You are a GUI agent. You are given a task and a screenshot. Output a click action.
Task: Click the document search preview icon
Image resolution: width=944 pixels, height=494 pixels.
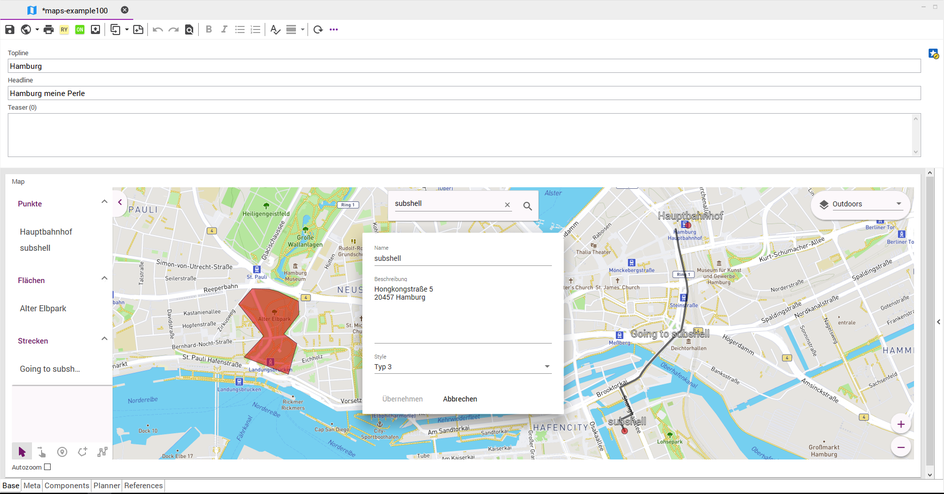pos(189,29)
